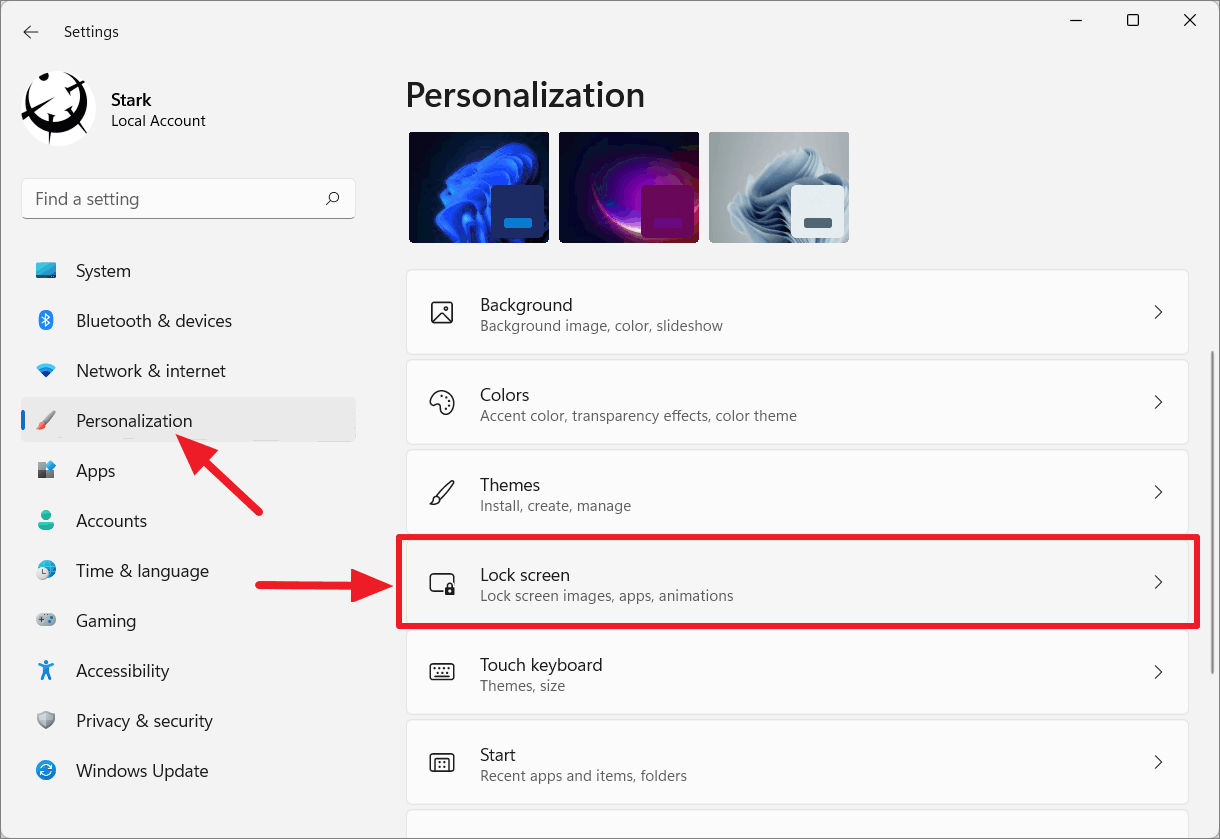The width and height of the screenshot is (1220, 839).
Task: Click the Accessibility figure icon
Action: coord(46,671)
